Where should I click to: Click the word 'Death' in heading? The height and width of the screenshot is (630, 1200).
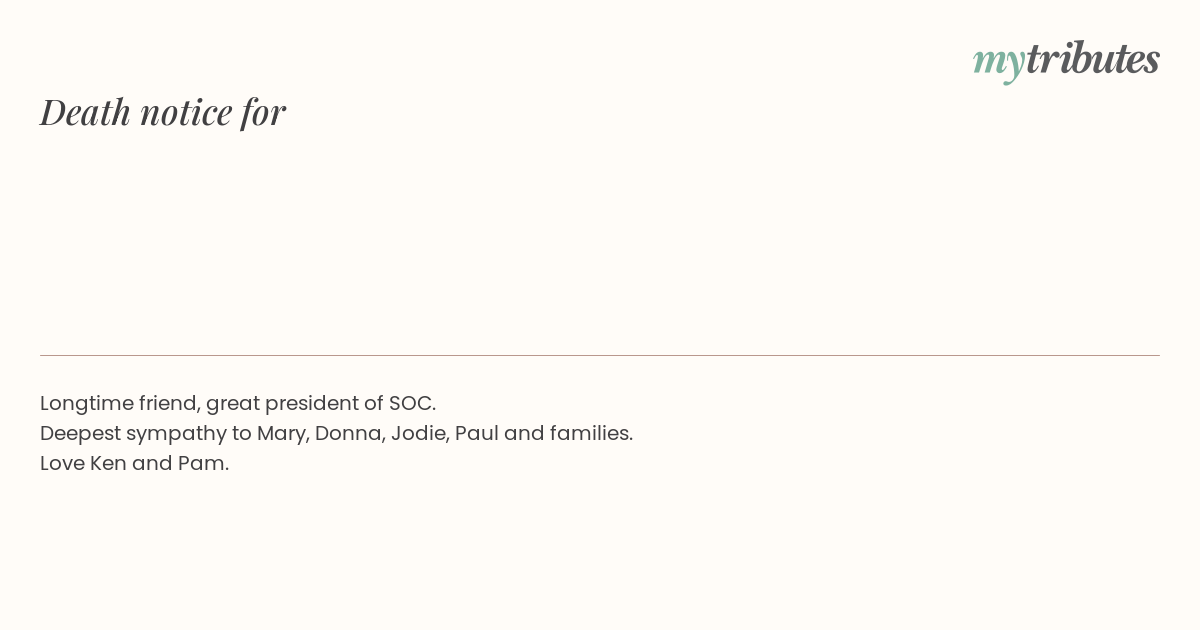click(x=85, y=112)
